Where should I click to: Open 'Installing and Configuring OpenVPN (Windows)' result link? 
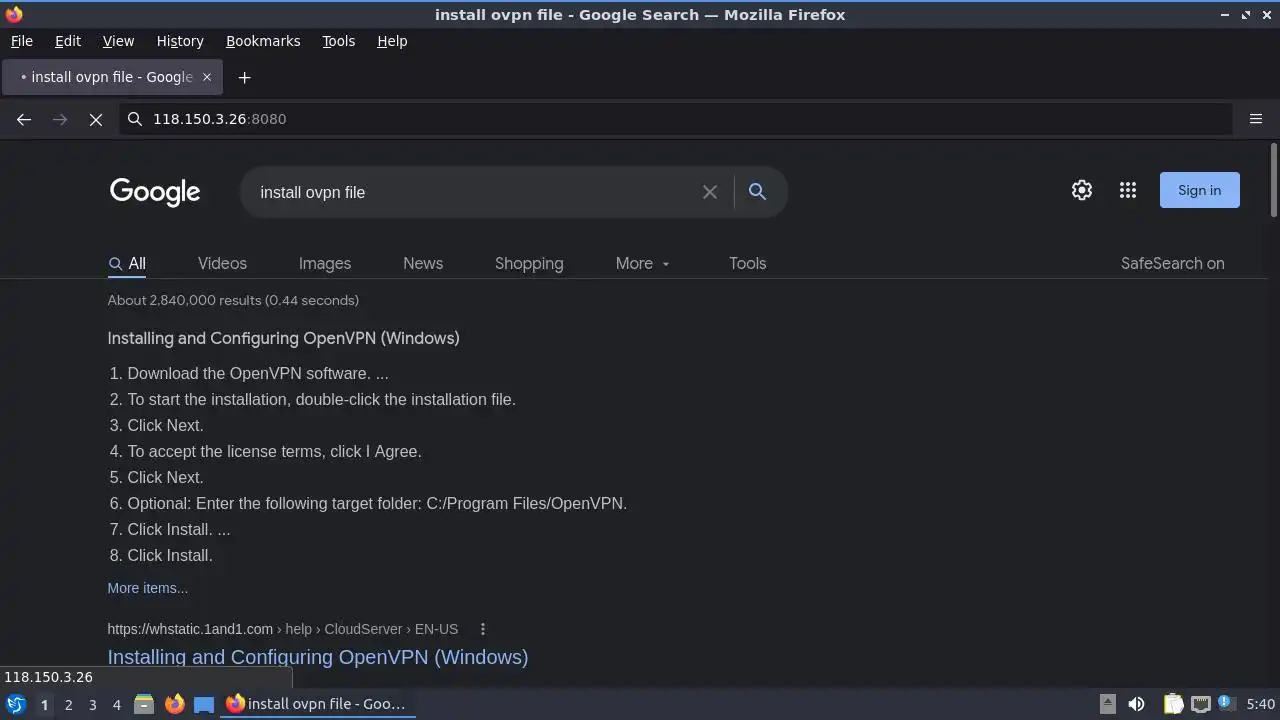[x=318, y=657]
